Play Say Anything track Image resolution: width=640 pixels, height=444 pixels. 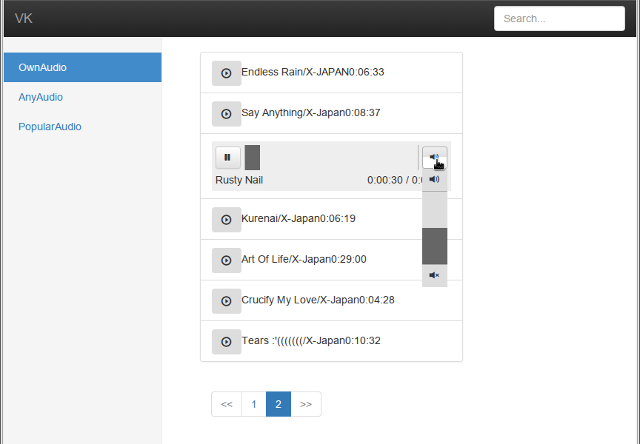tap(226, 114)
